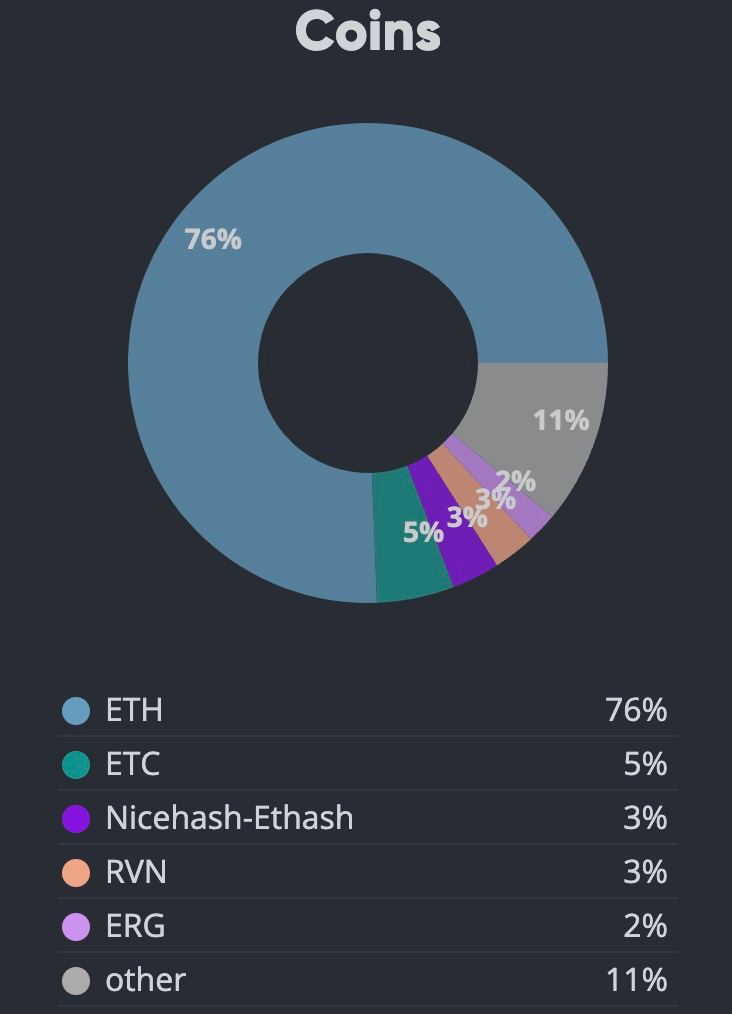
Task: Click the teal ETC legend color dot
Action: click(x=76, y=765)
